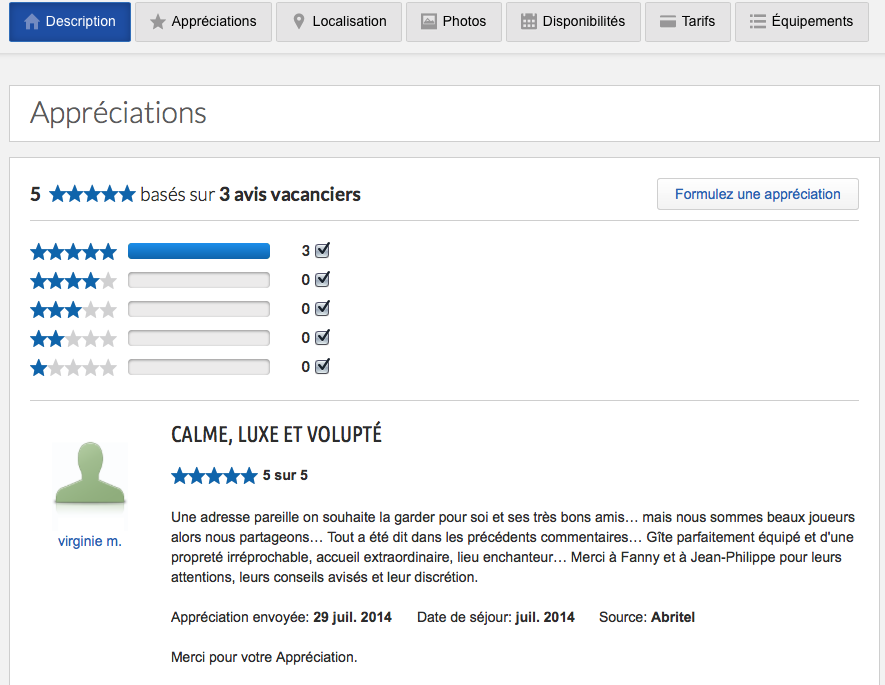Open the Localisation tab
885x685 pixels.
[338, 21]
